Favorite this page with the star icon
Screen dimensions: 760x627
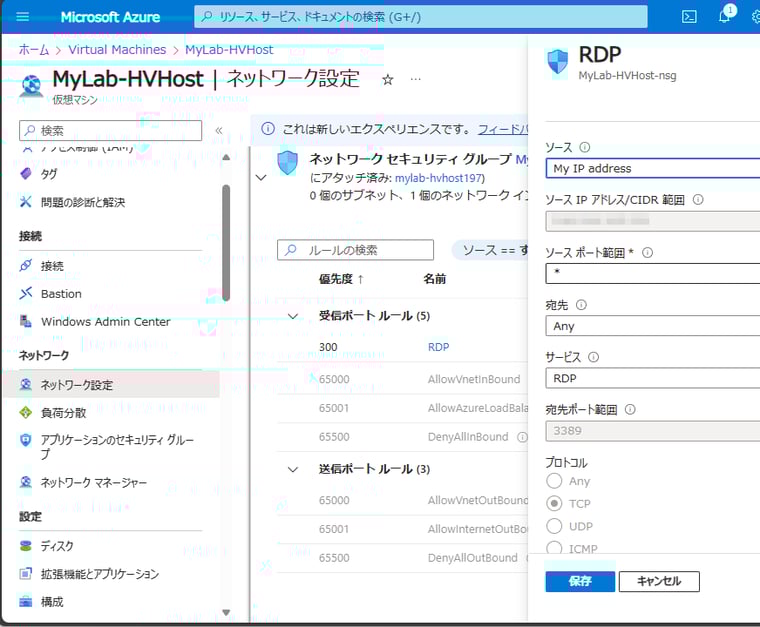(387, 79)
